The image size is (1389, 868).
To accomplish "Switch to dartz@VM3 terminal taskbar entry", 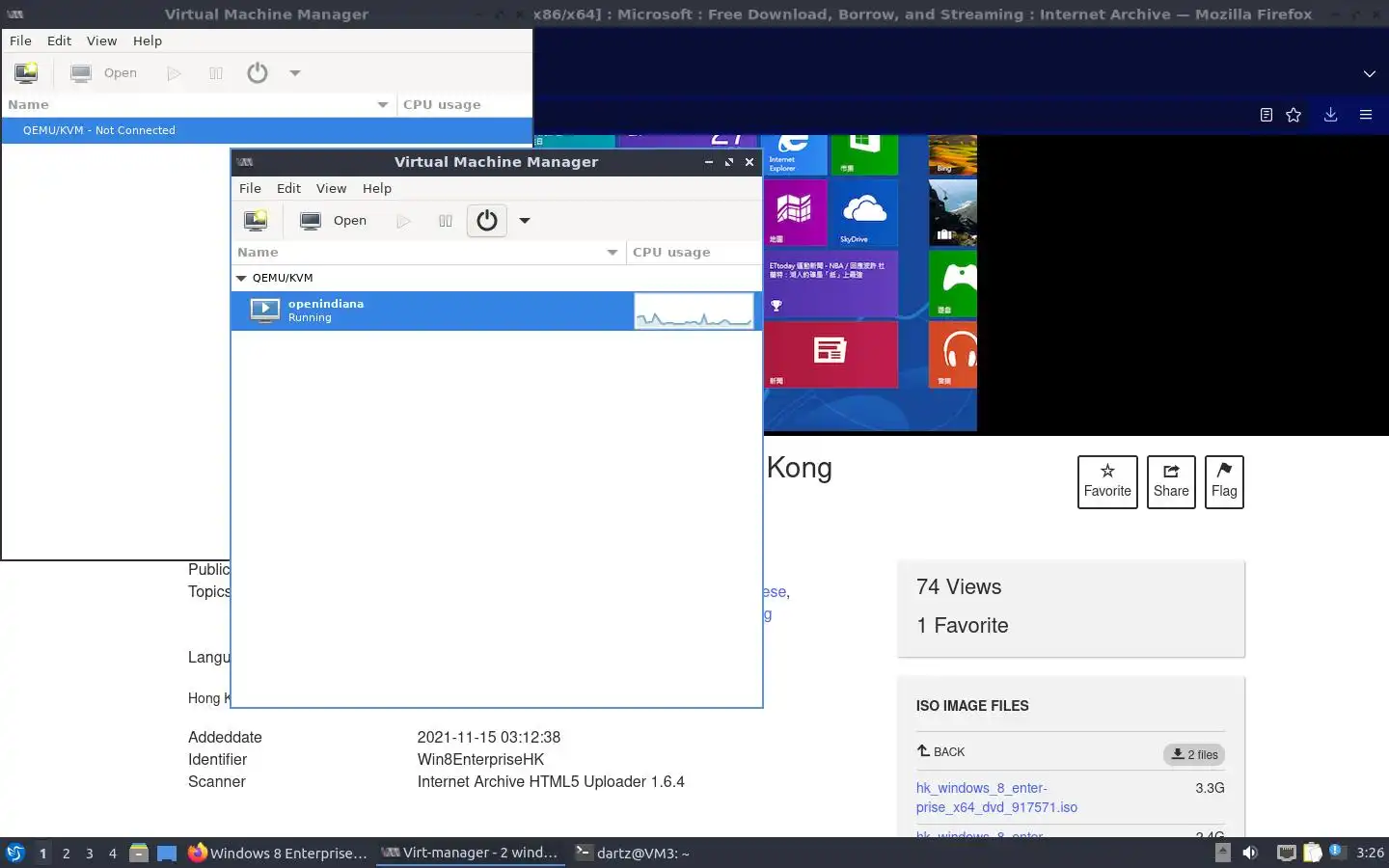I will point(632,853).
